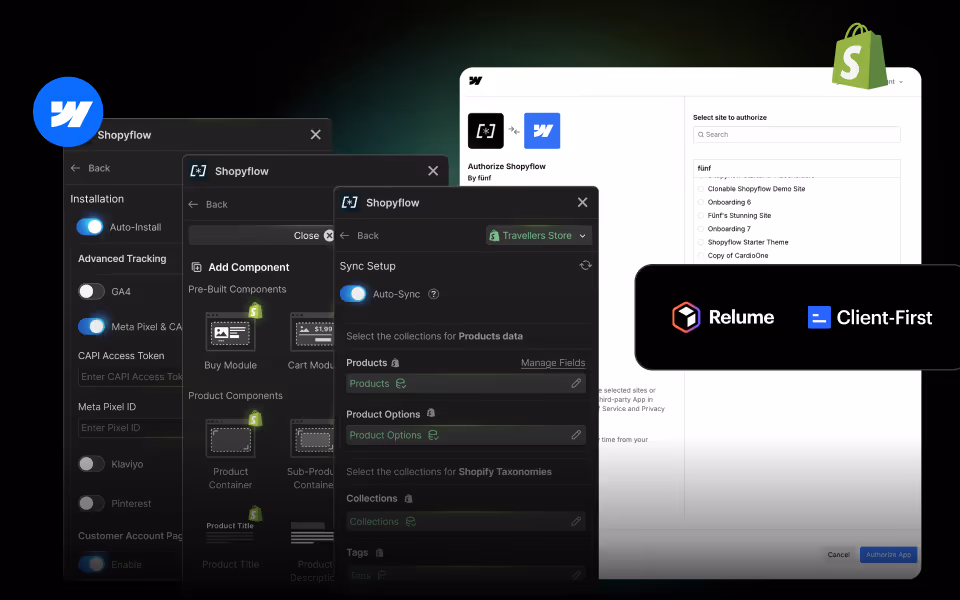Click the 'fünf' workspace heading in site list

[x=704, y=168]
